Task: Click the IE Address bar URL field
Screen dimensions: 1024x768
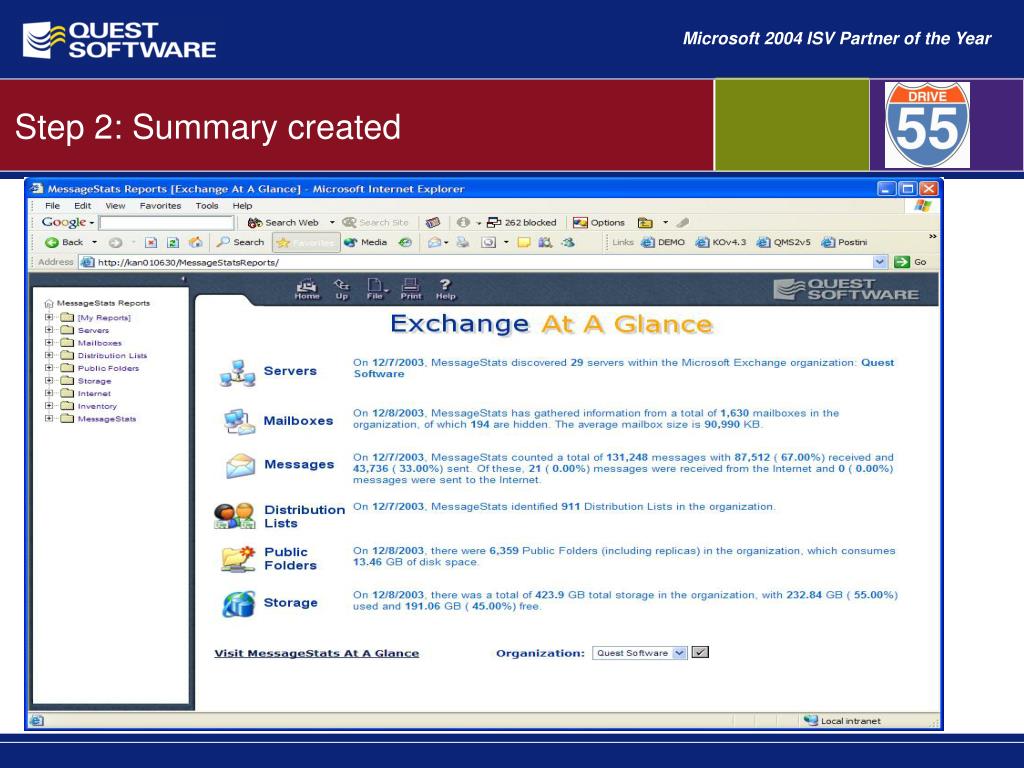Action: [483, 263]
